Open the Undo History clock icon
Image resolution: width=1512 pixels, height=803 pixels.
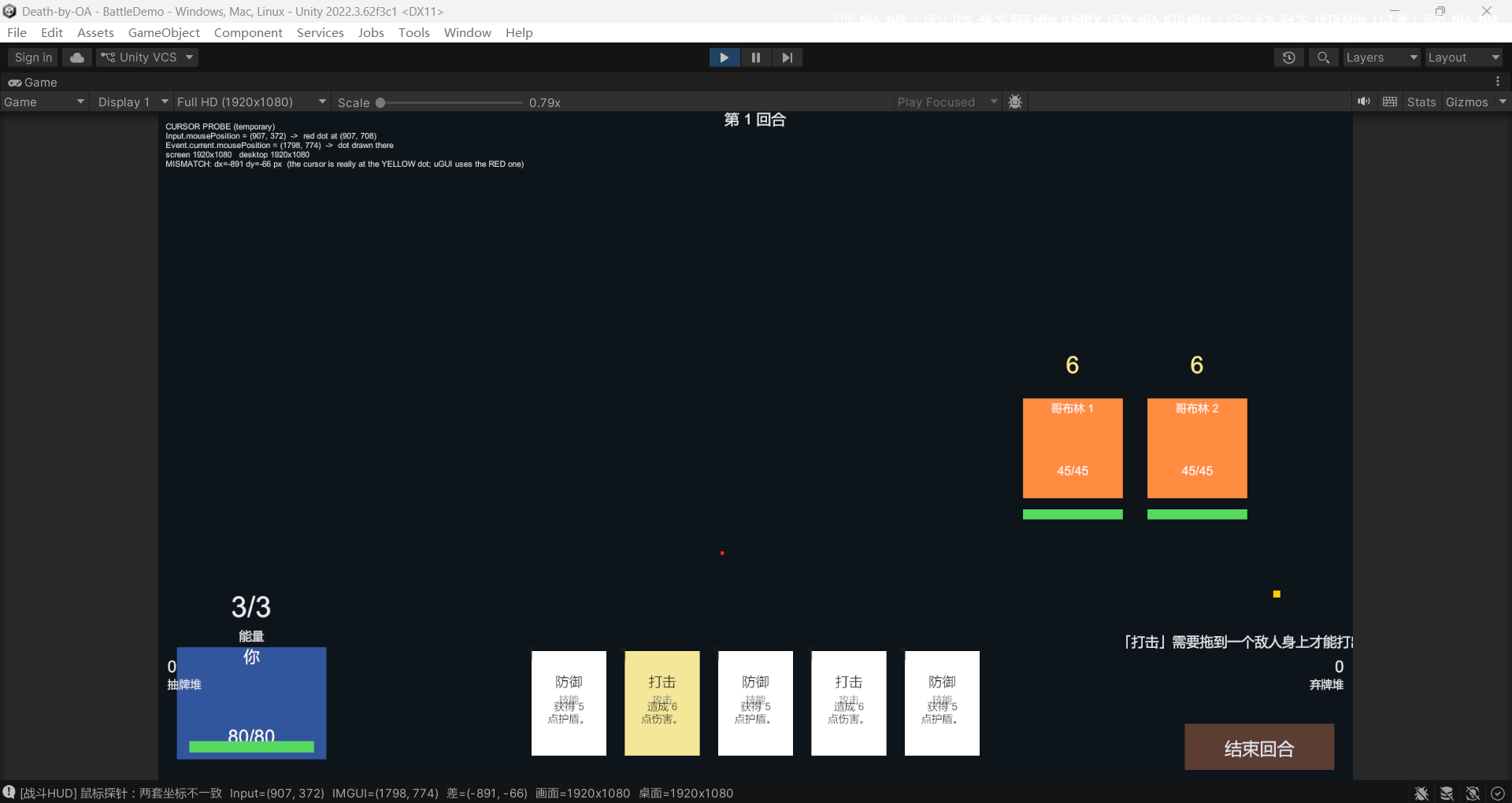[x=1289, y=57]
